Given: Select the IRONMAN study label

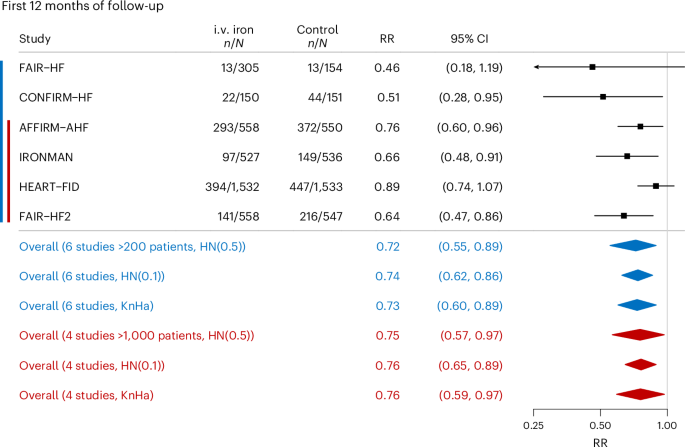Looking at the screenshot, I should click(x=46, y=156).
